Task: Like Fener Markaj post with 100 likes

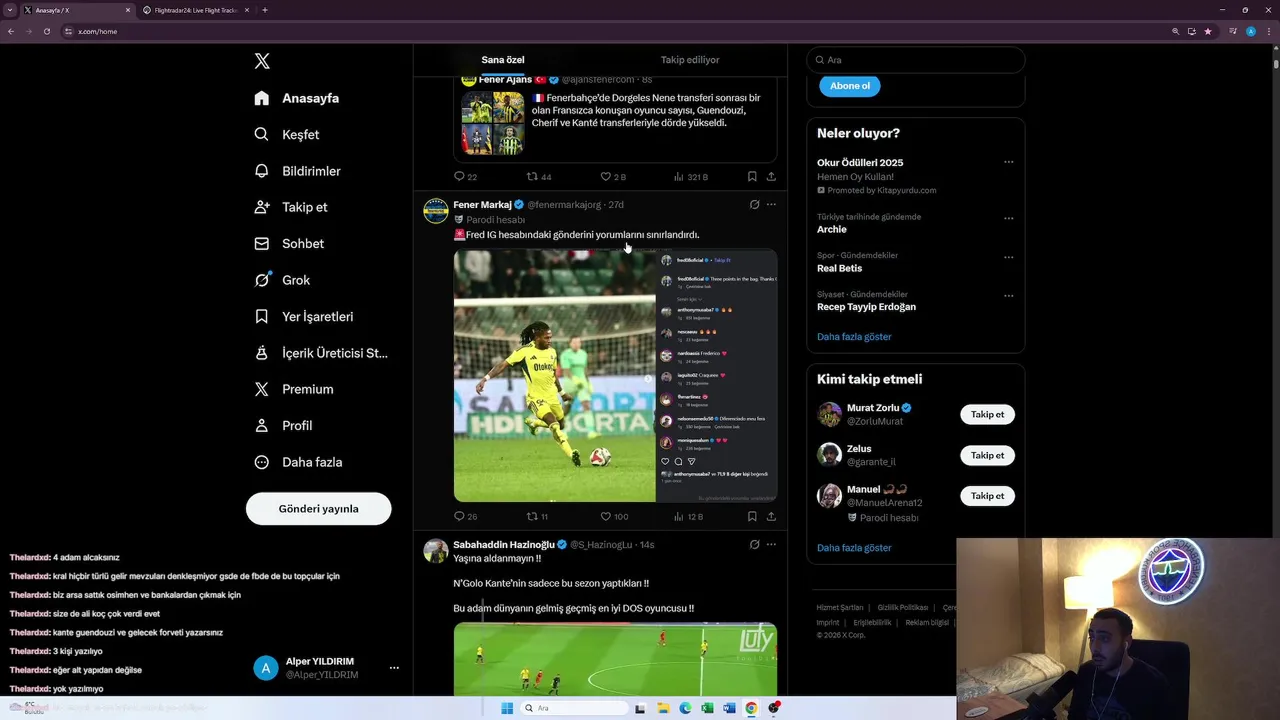Action: pos(614,517)
